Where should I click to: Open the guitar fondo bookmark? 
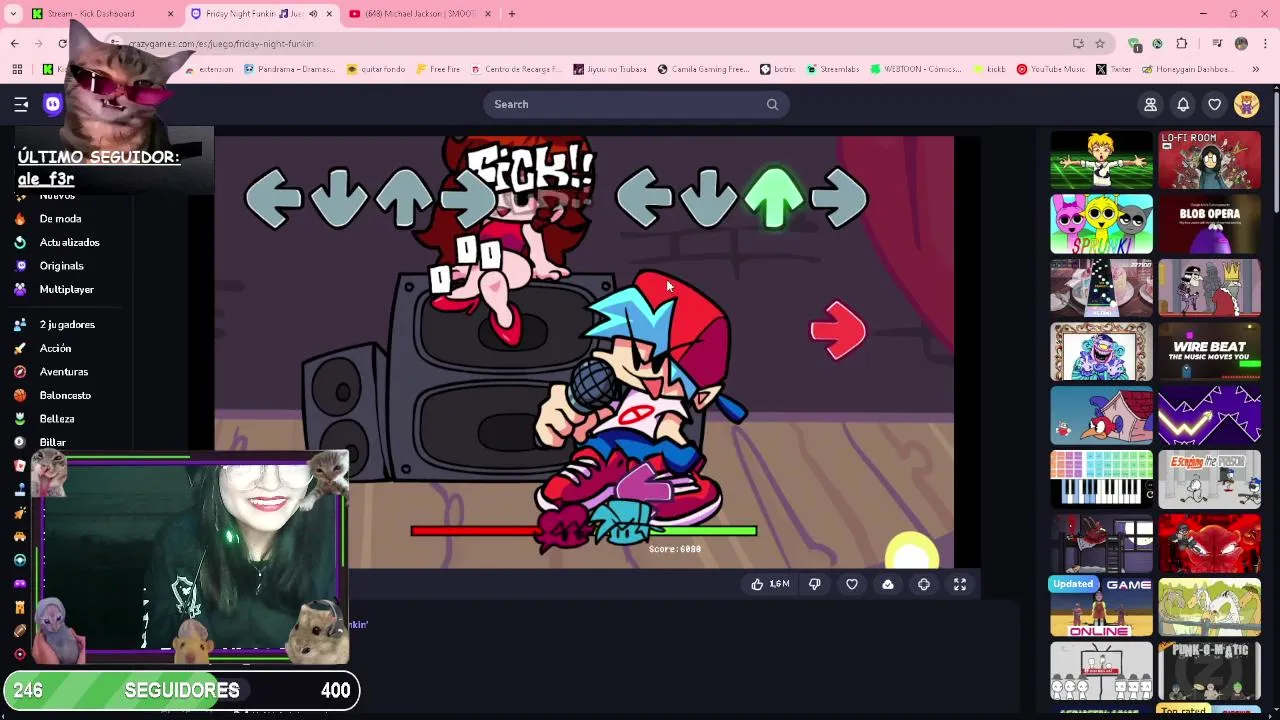(x=376, y=69)
